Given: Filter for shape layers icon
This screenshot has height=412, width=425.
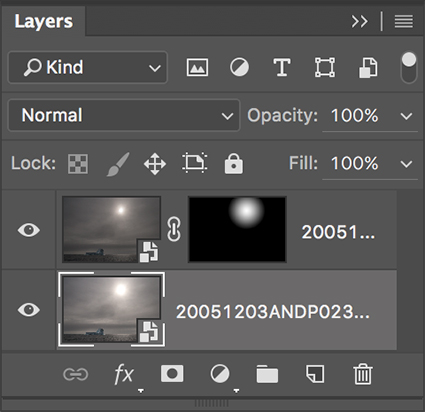Looking at the screenshot, I should point(325,68).
